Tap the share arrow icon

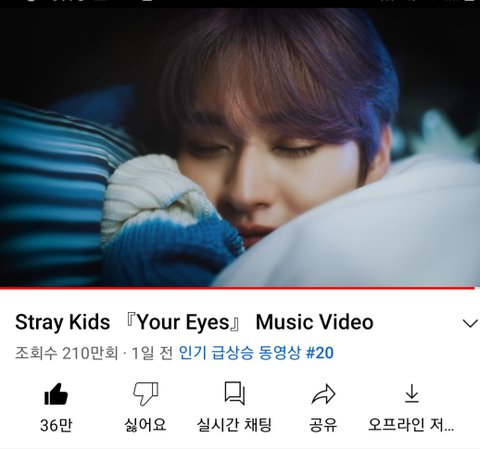[323, 394]
